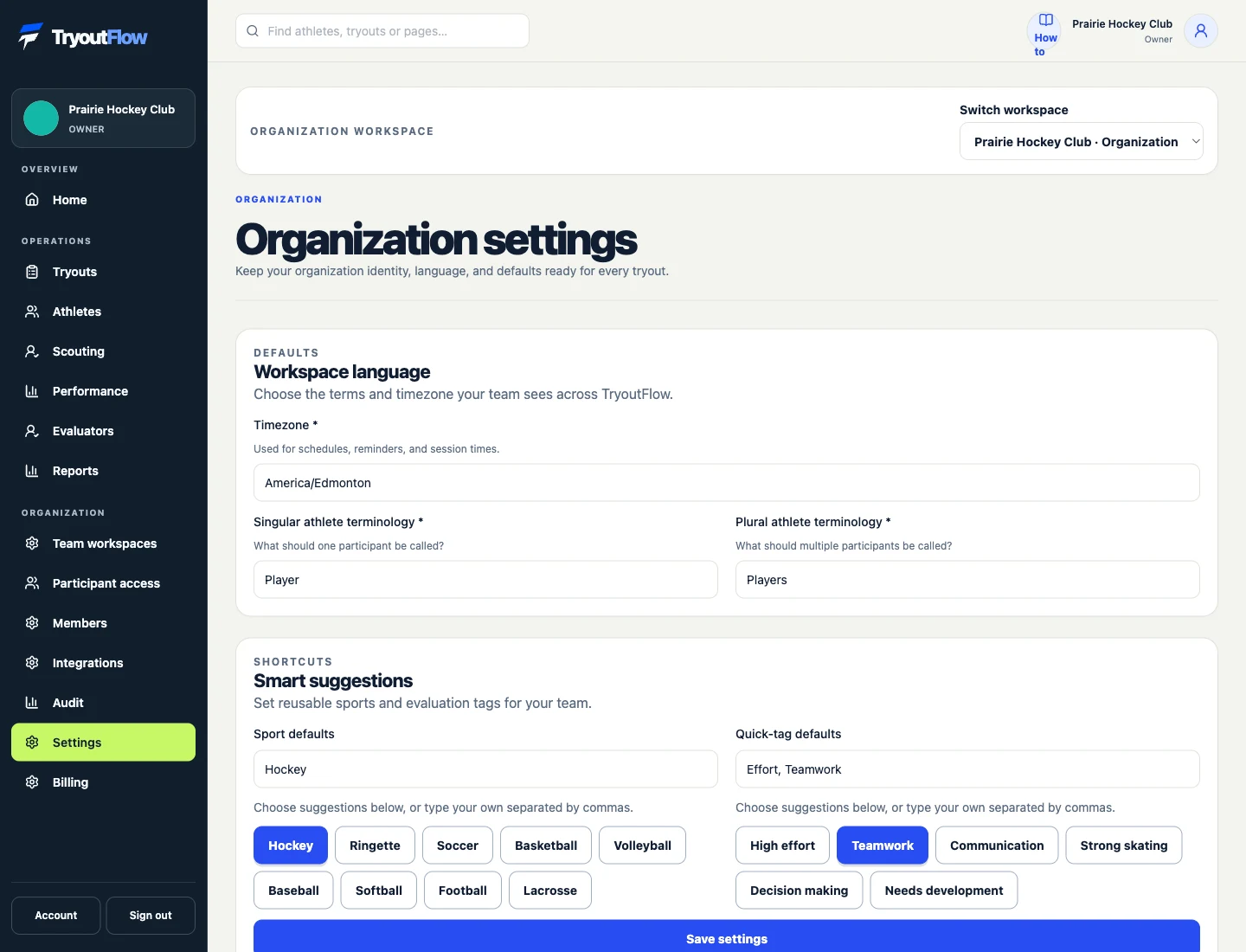Screen dimensions: 1246x952
Task: Open Home in the sidebar
Action: click(x=103, y=200)
